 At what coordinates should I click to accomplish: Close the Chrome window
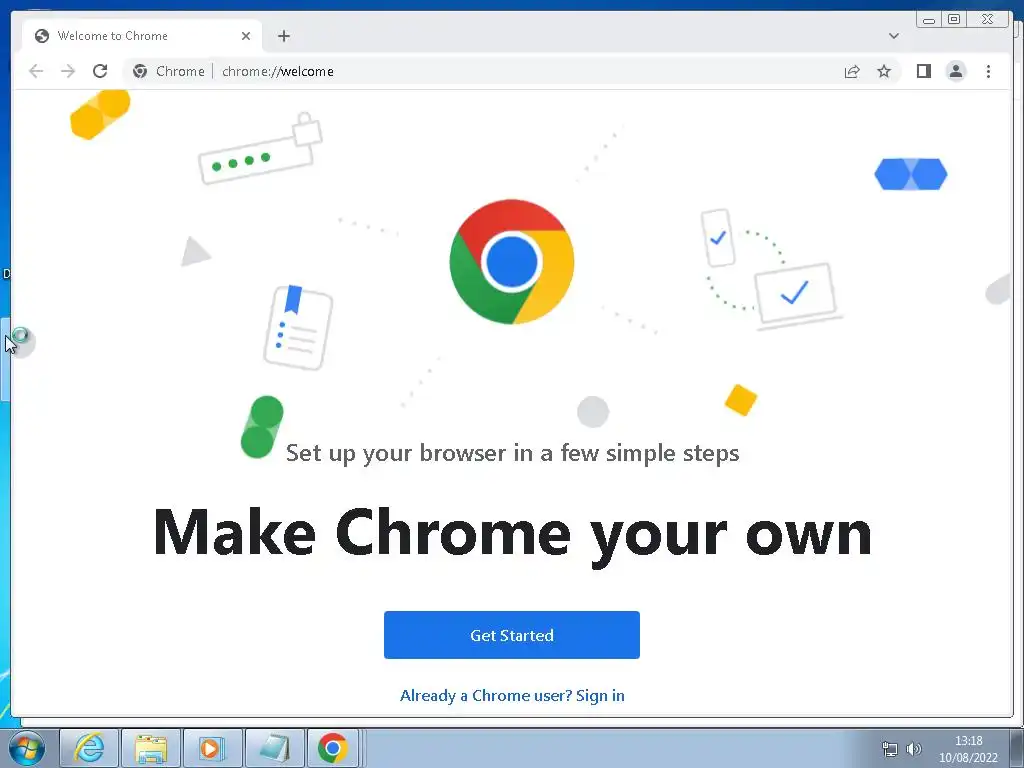pyautogui.click(x=987, y=20)
